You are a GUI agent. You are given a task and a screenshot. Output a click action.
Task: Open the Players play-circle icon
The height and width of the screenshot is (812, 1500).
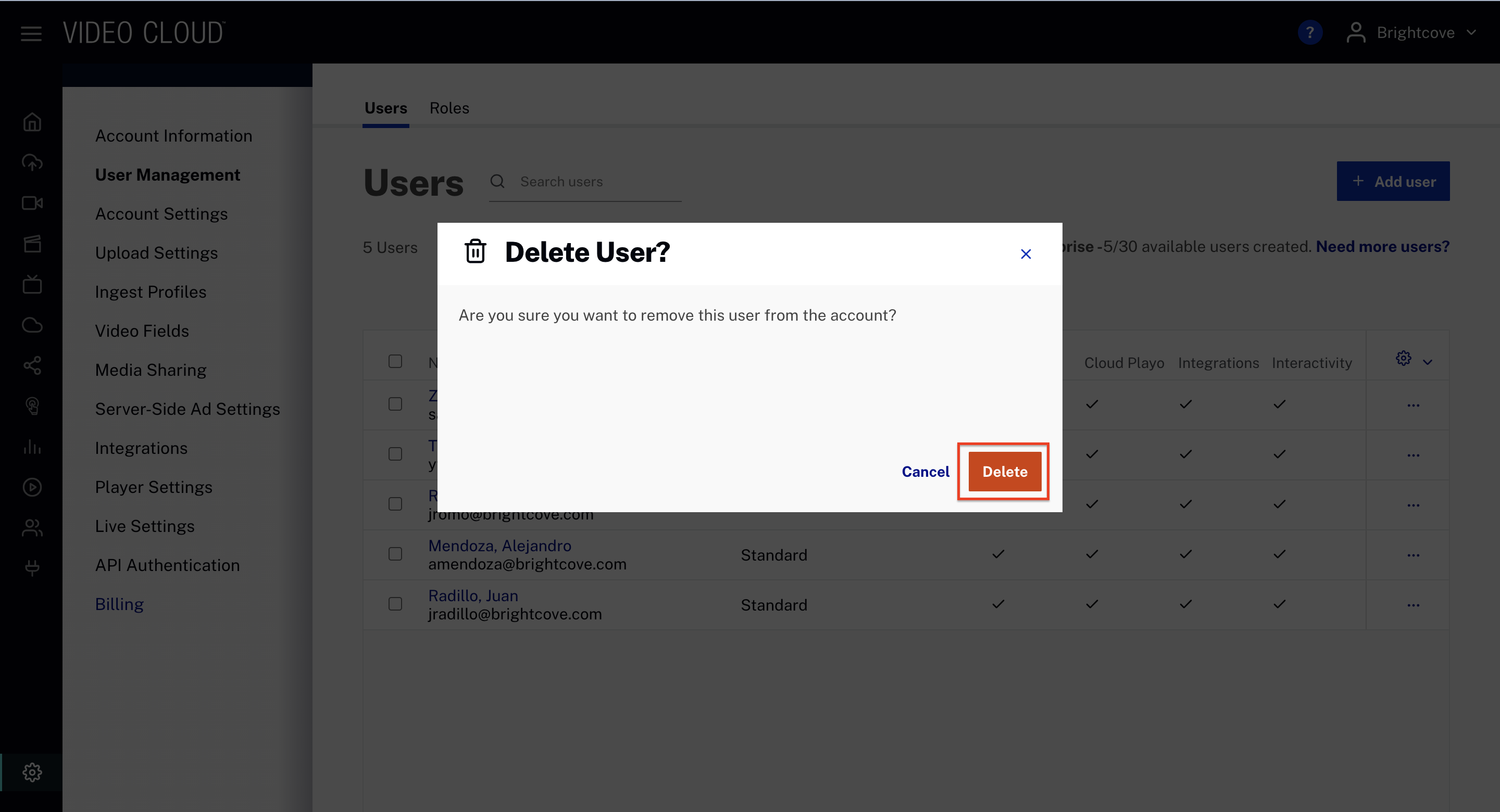[x=32, y=487]
